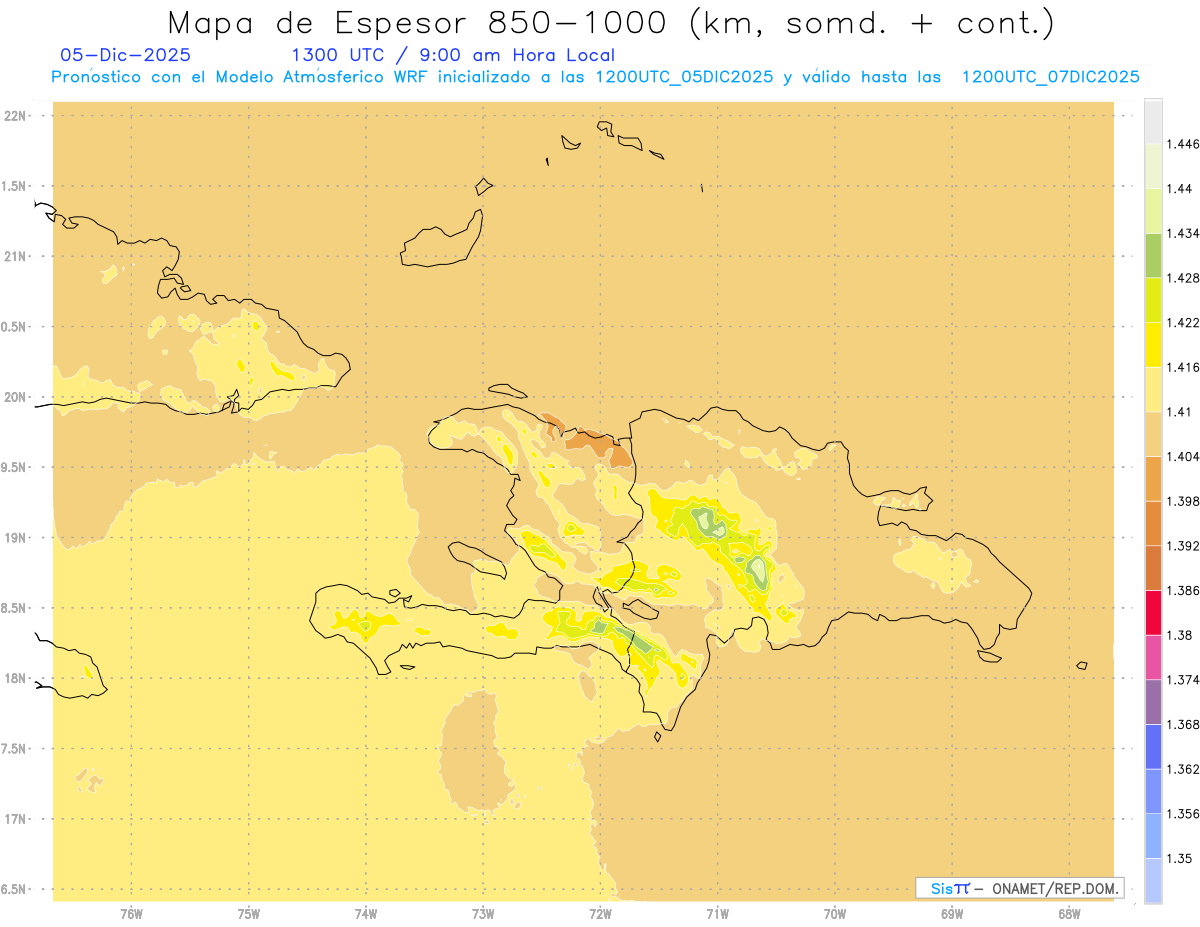Screen dimensions: 1200x927
Task: Select the longitude label 69W
Action: coord(952,914)
